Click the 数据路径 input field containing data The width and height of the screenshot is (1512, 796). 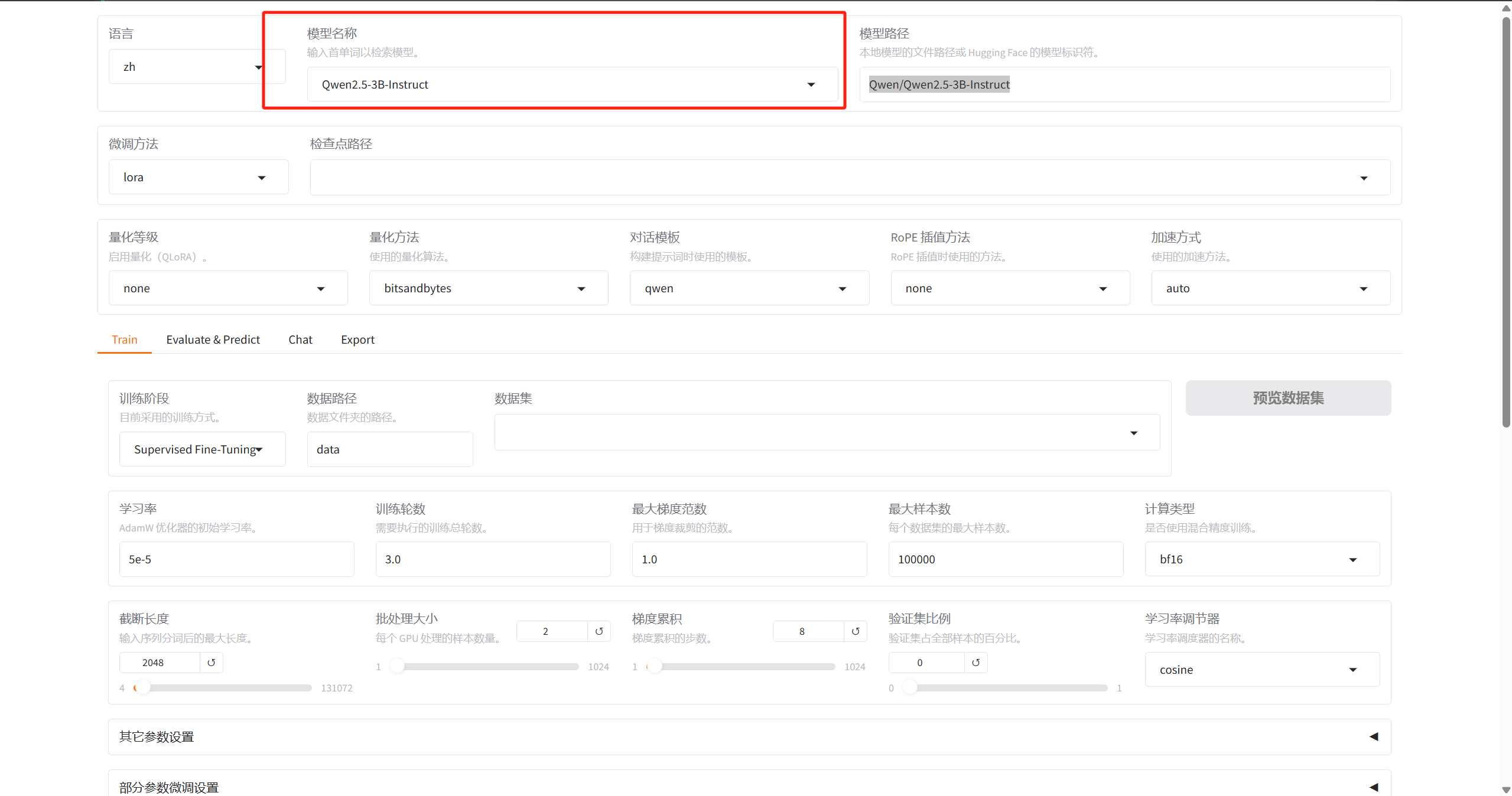[390, 449]
